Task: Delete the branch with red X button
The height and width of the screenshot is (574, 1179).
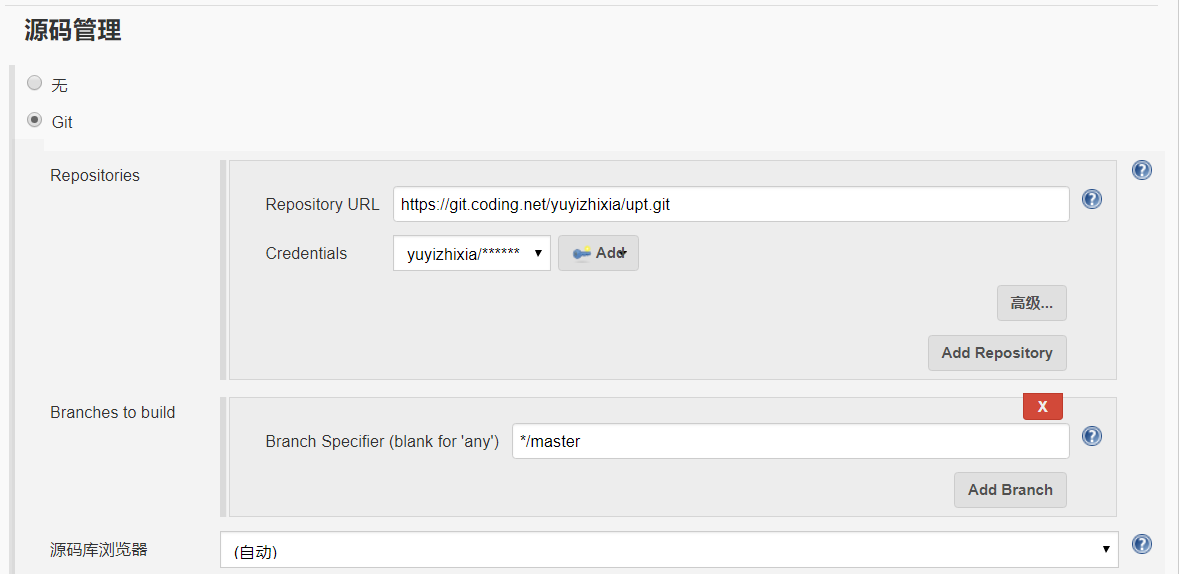Action: coord(1042,406)
